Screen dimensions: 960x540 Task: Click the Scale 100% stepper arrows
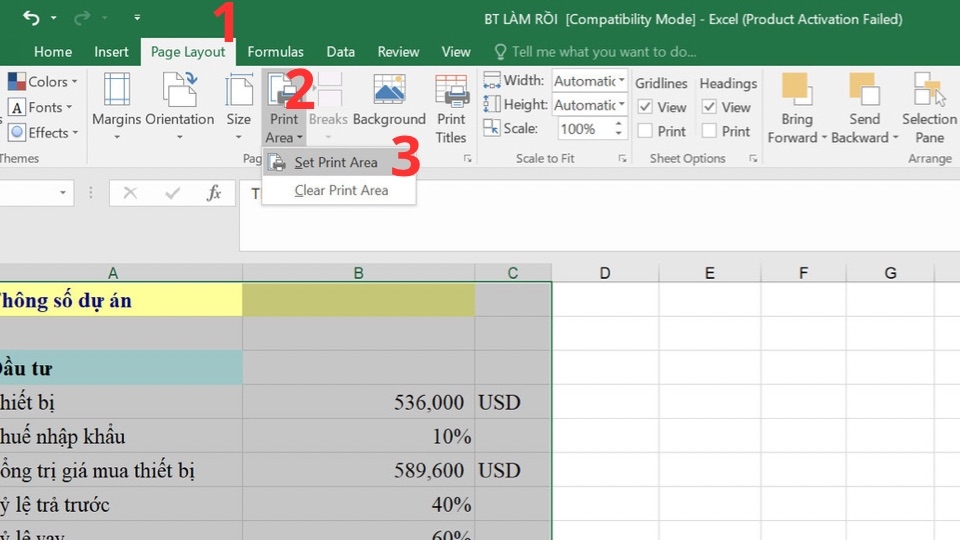coord(618,129)
